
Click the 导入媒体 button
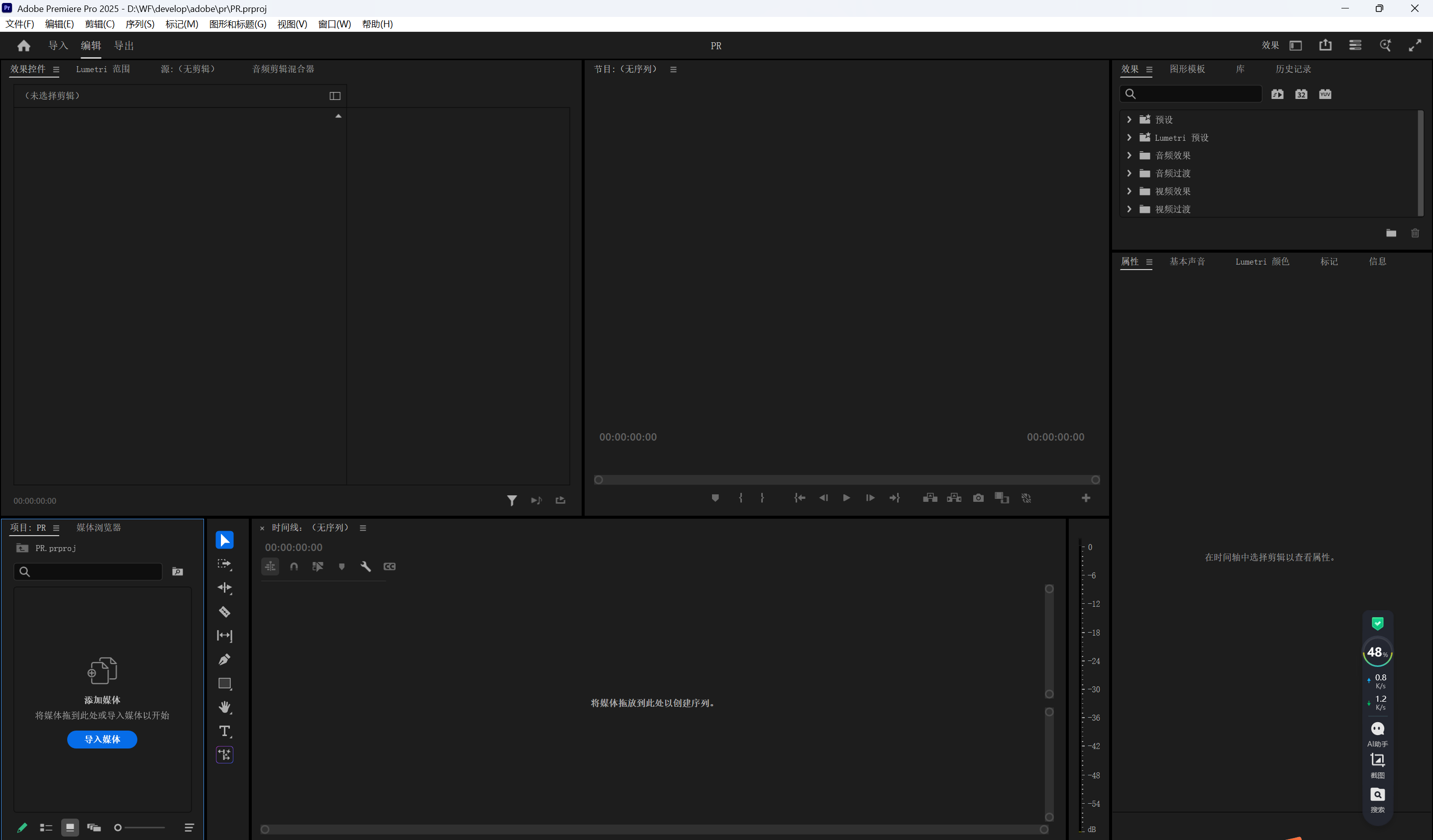(x=102, y=740)
